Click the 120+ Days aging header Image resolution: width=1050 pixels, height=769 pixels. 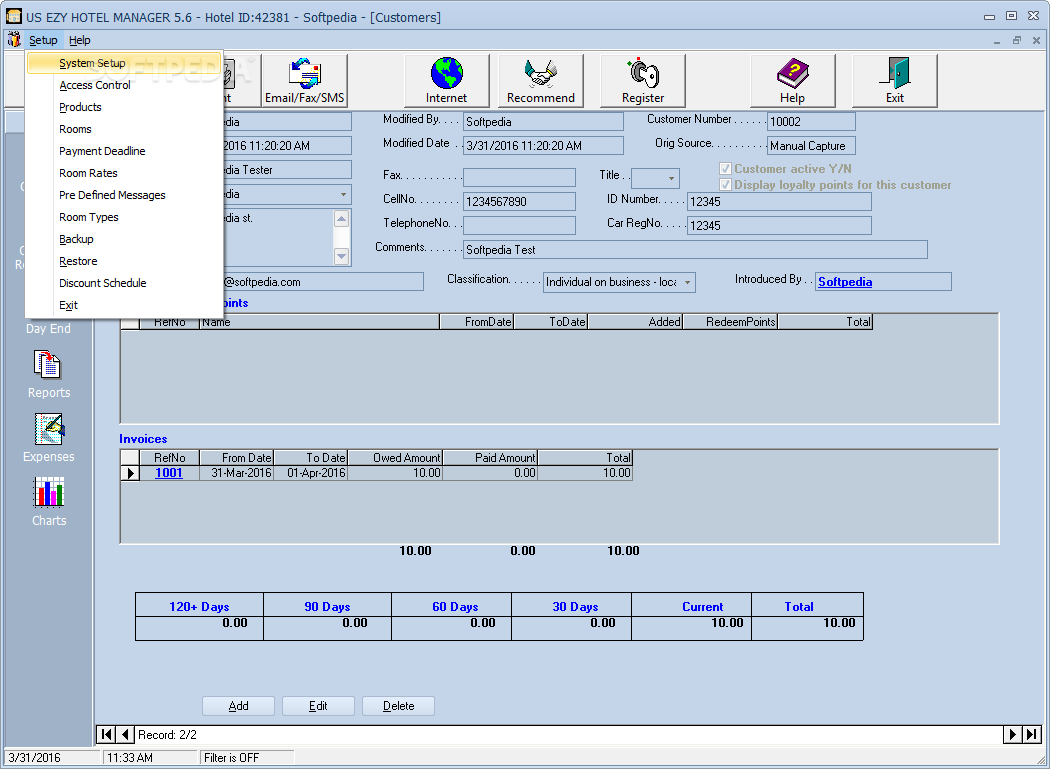[x=199, y=607]
